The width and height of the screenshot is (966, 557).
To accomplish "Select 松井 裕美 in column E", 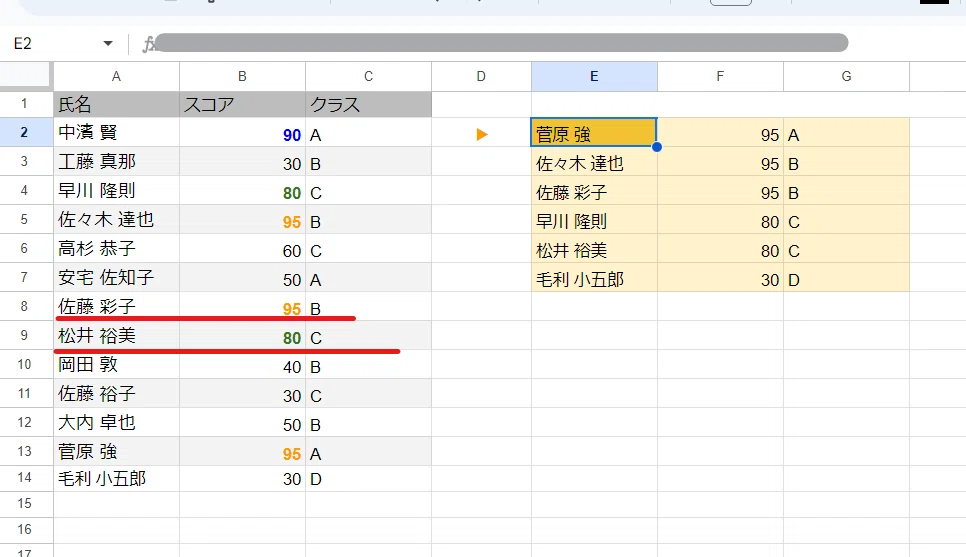I will coord(595,248).
